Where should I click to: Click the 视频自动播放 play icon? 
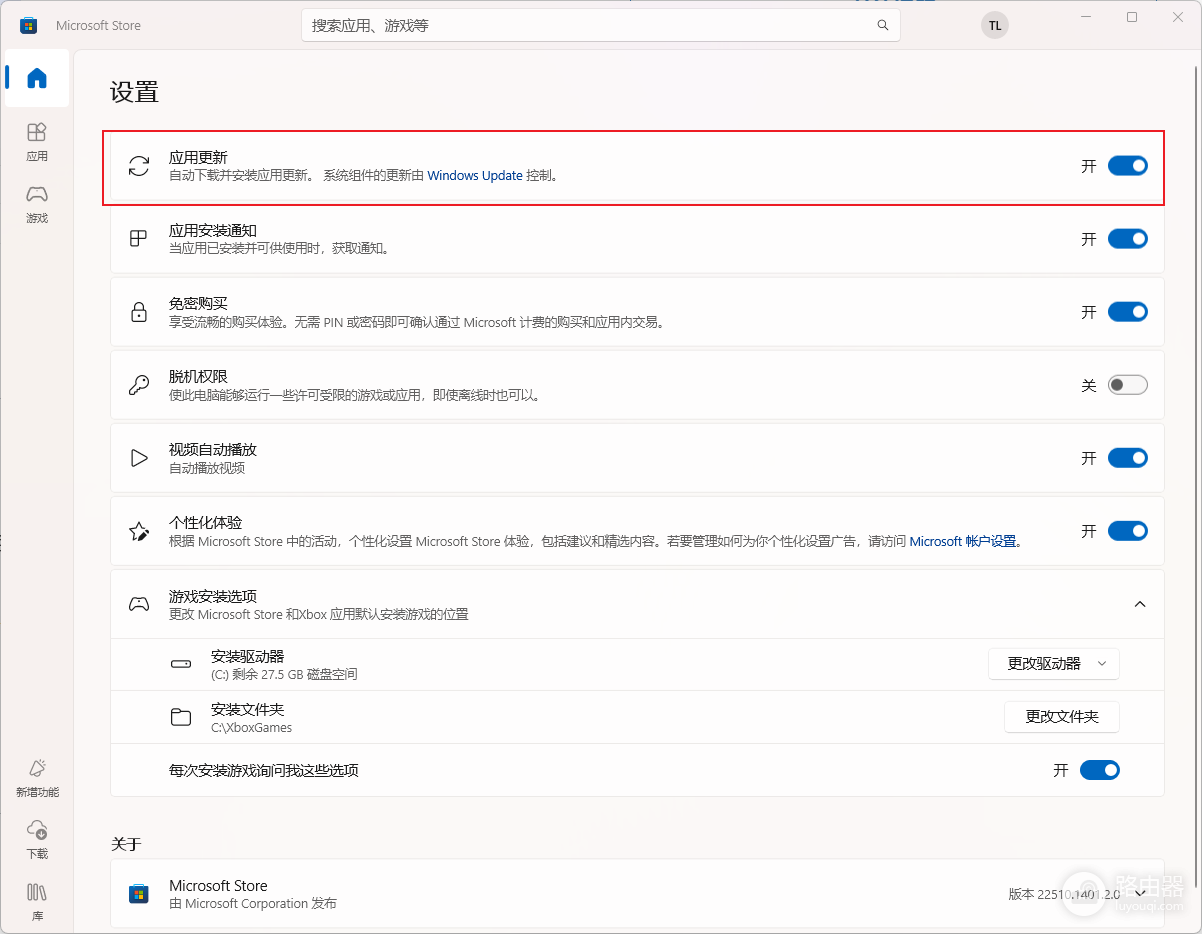coord(139,458)
